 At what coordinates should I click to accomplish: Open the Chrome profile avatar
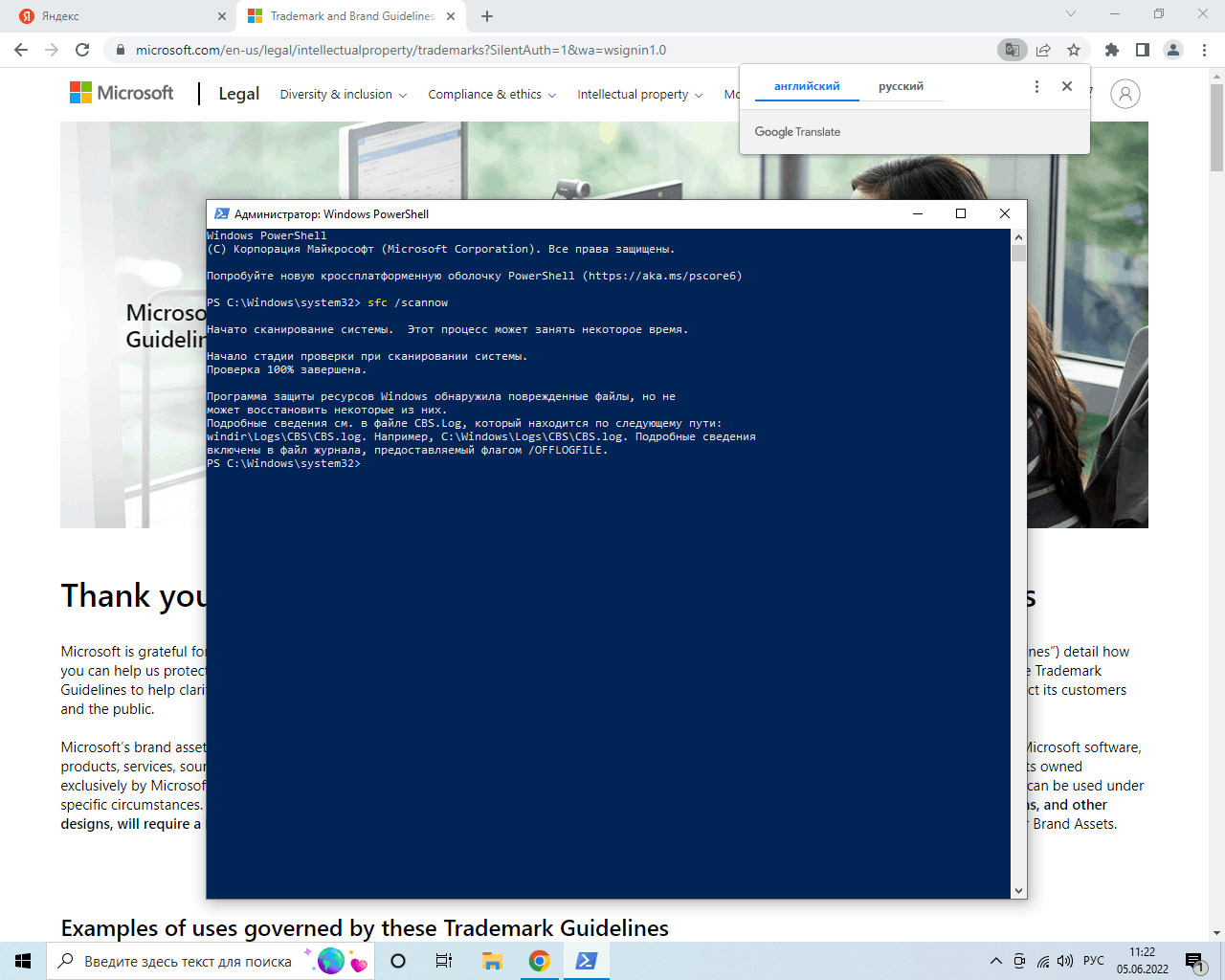coord(1173,50)
